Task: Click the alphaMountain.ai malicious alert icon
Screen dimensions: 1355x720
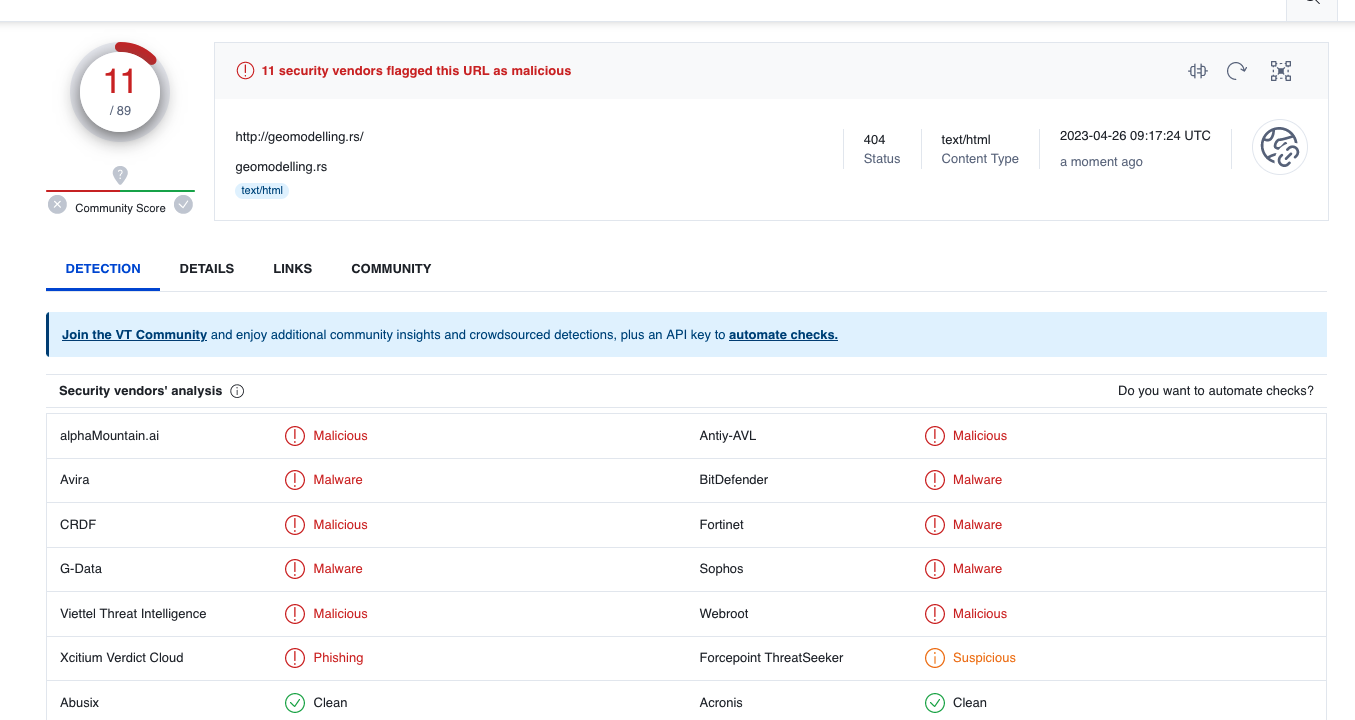Action: click(295, 436)
